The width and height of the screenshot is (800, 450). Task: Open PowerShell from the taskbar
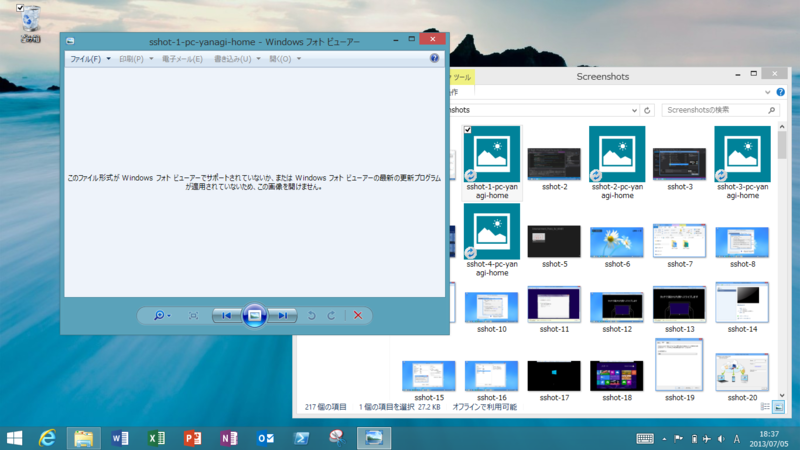[301, 438]
